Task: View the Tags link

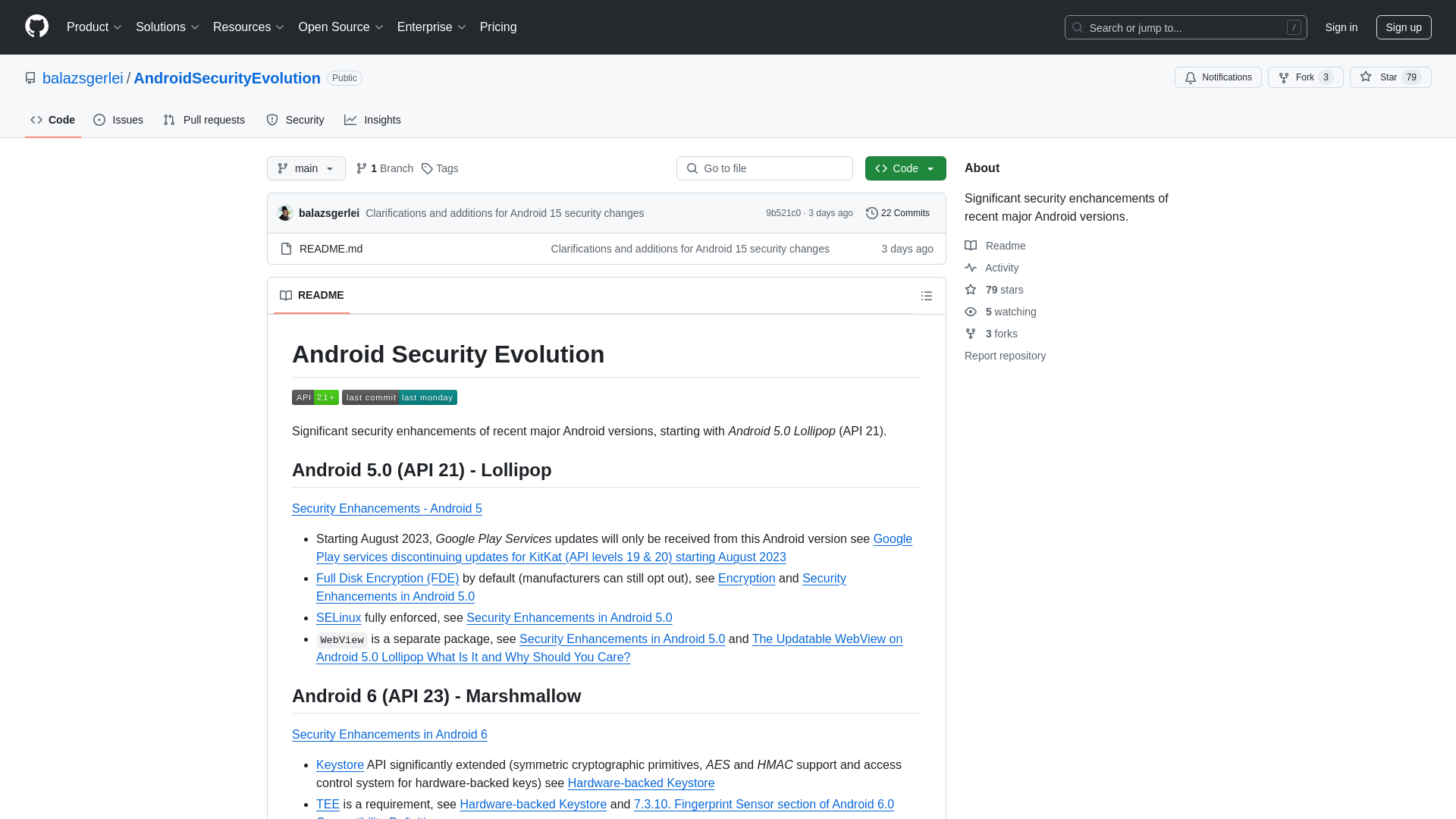Action: [440, 168]
